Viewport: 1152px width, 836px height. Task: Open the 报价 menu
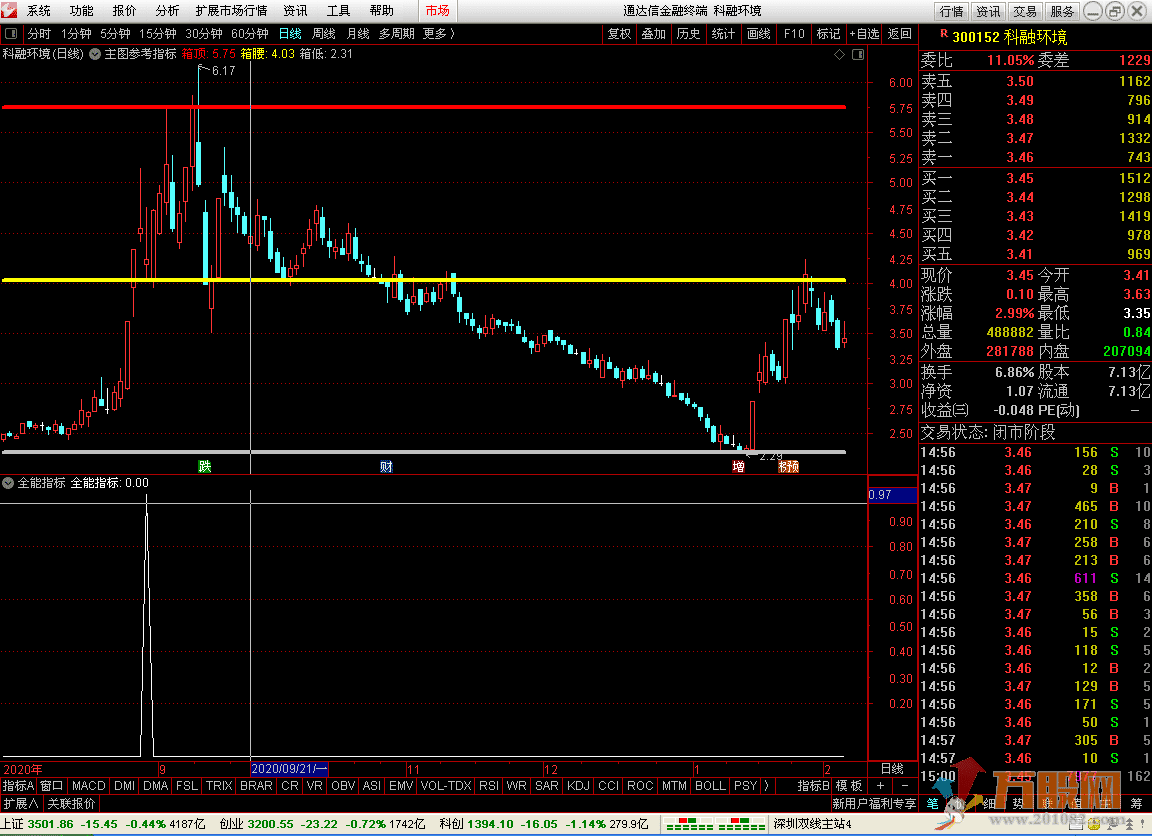point(124,11)
